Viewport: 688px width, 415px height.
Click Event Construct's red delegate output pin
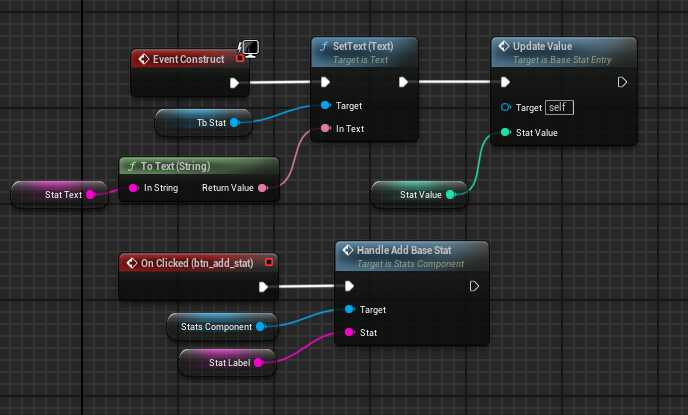point(240,58)
